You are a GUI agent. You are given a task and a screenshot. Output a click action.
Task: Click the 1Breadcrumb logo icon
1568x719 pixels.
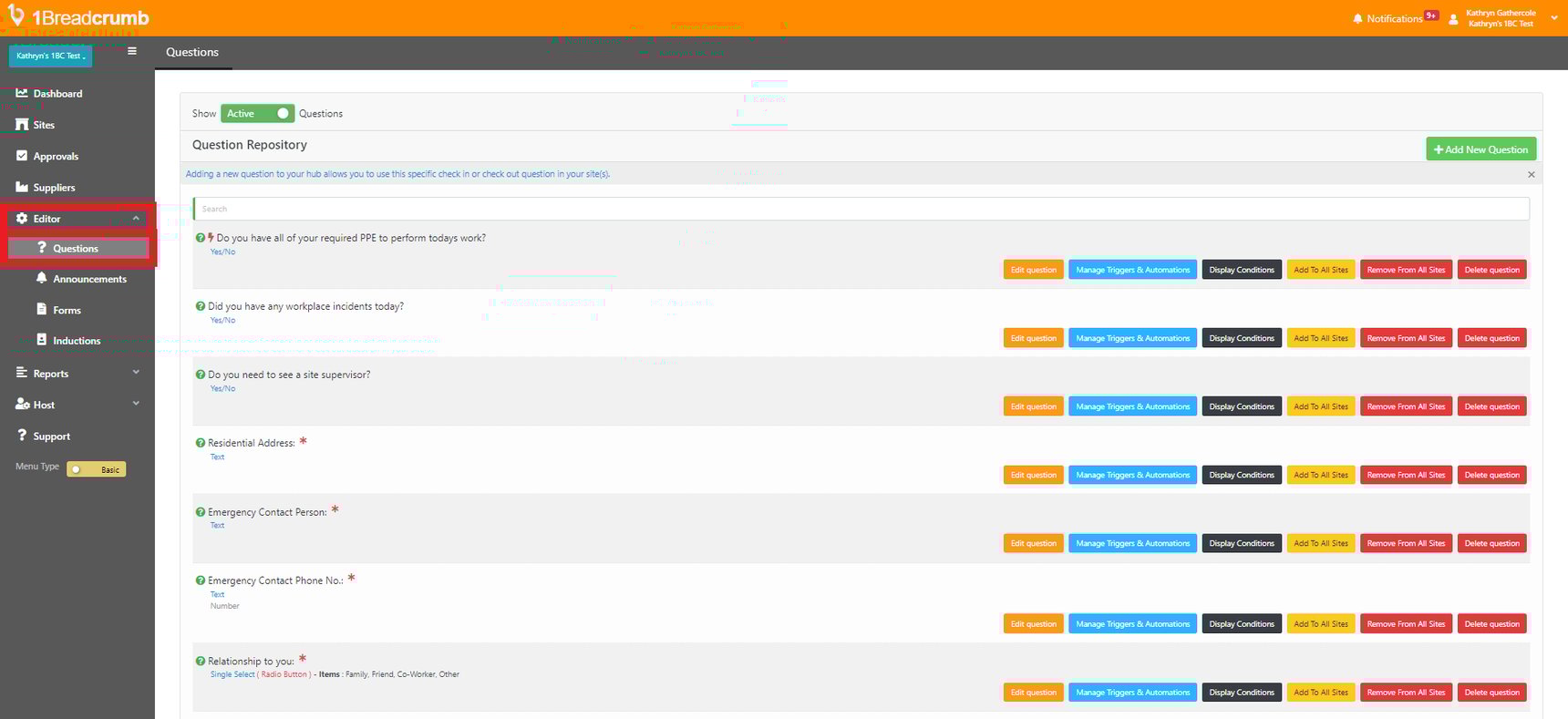coord(15,15)
